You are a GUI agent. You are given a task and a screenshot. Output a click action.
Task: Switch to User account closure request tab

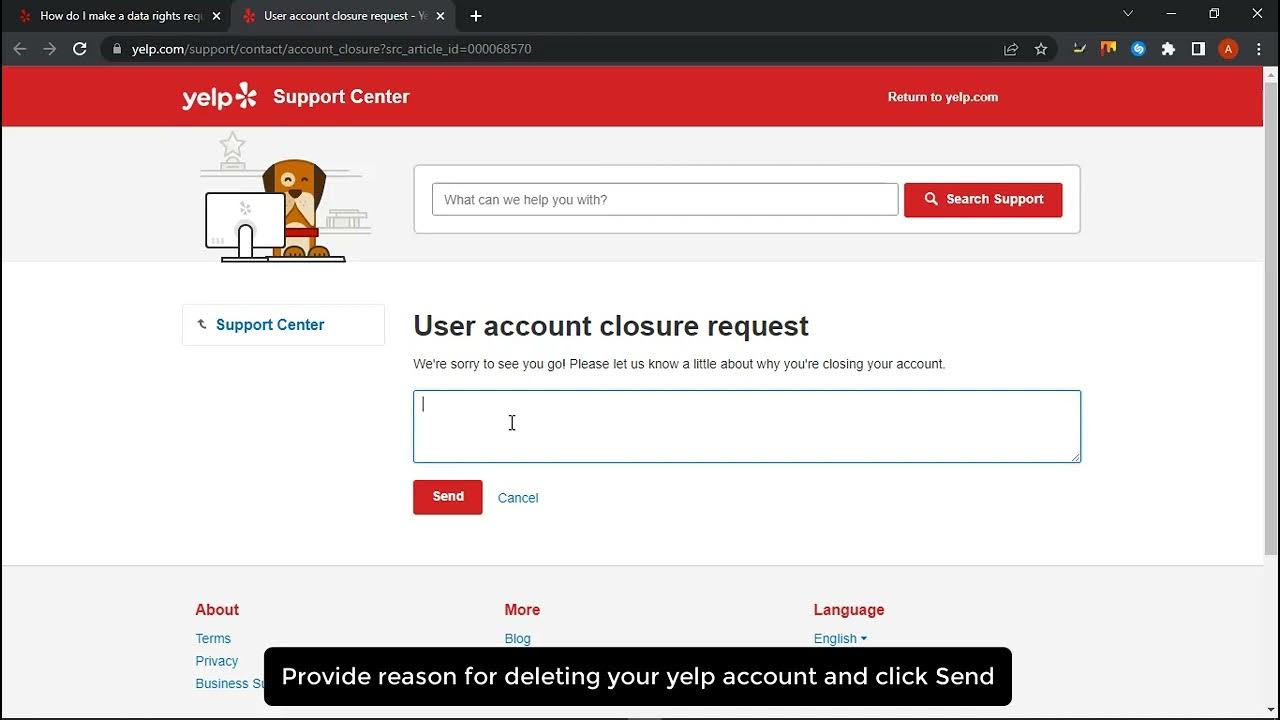[x=343, y=16]
